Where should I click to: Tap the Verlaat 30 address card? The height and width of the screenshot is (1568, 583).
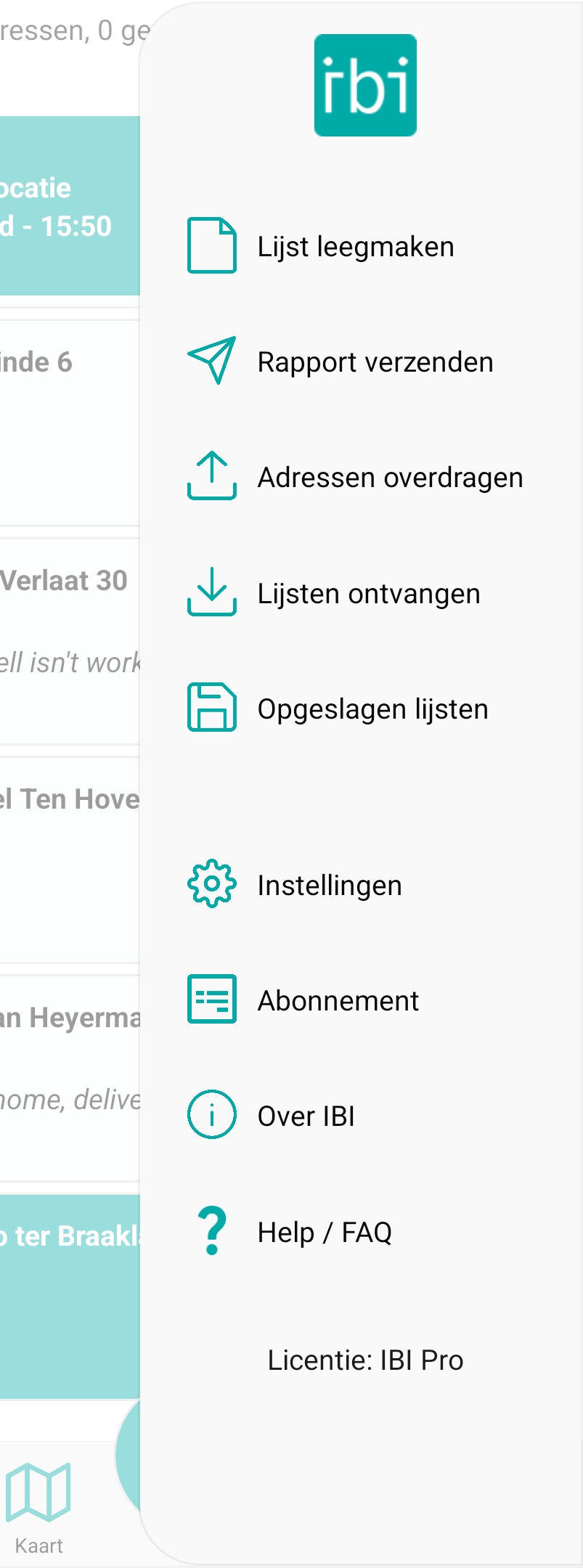point(70,641)
